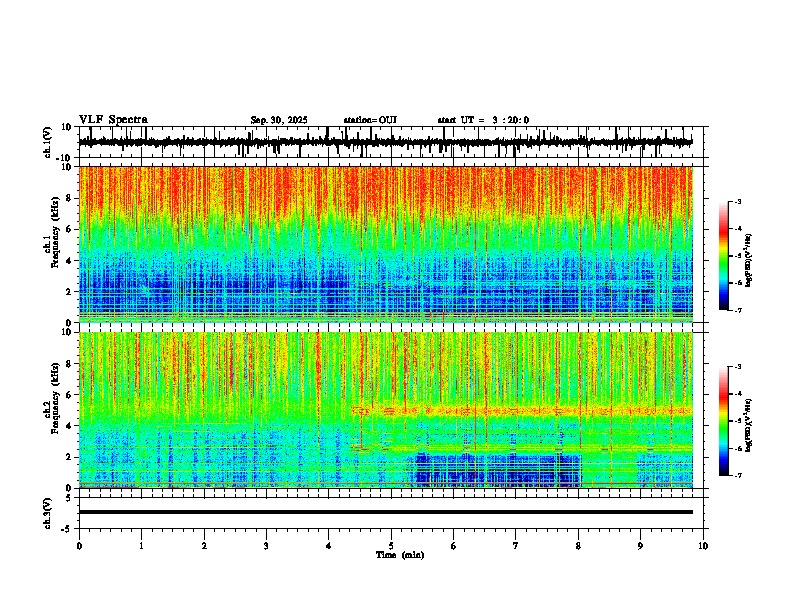Click the time-axis tick label "9"
792x612 pixels.
click(640, 546)
